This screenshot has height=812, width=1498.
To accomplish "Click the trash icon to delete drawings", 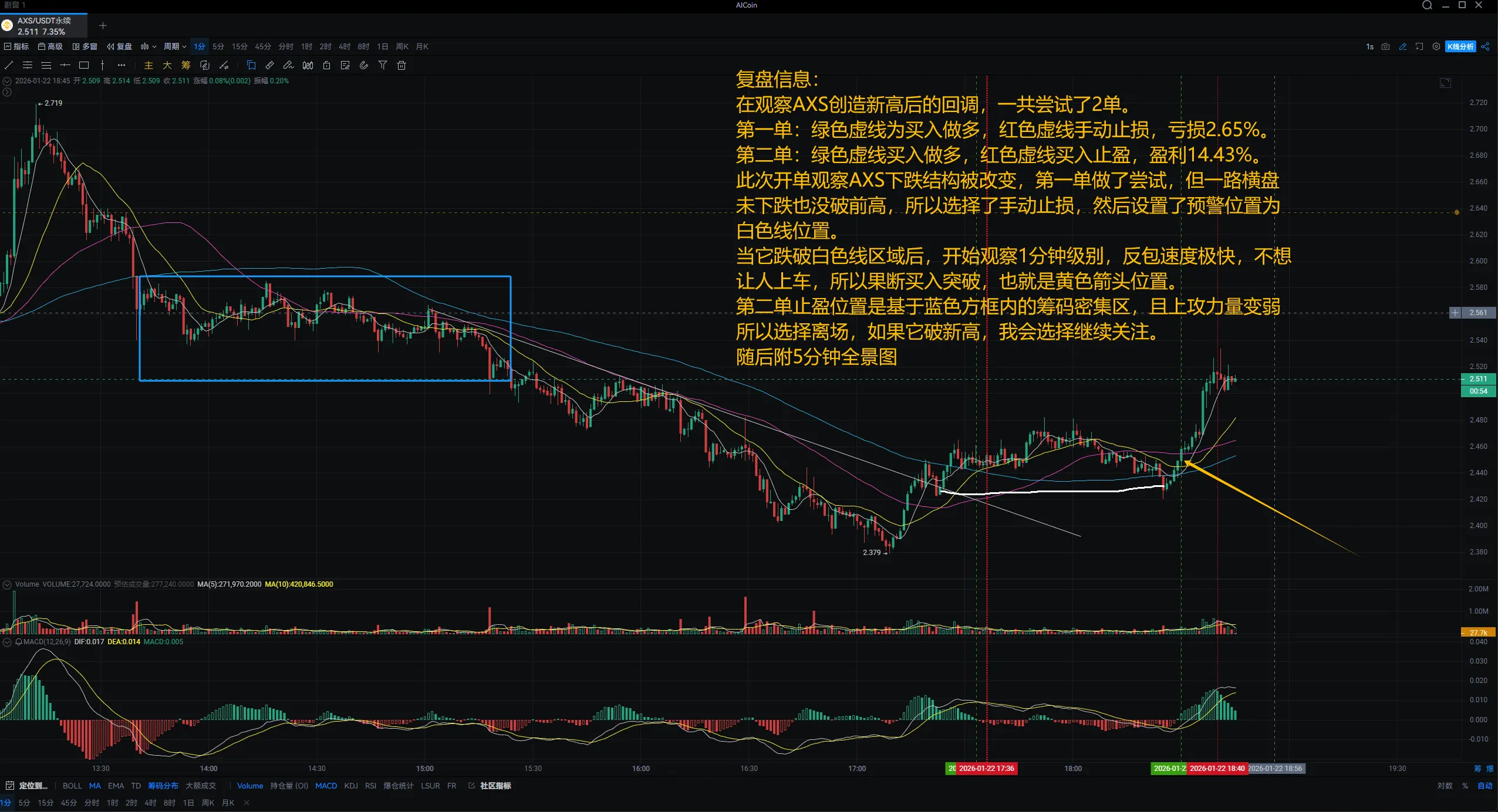I will pos(402,65).
